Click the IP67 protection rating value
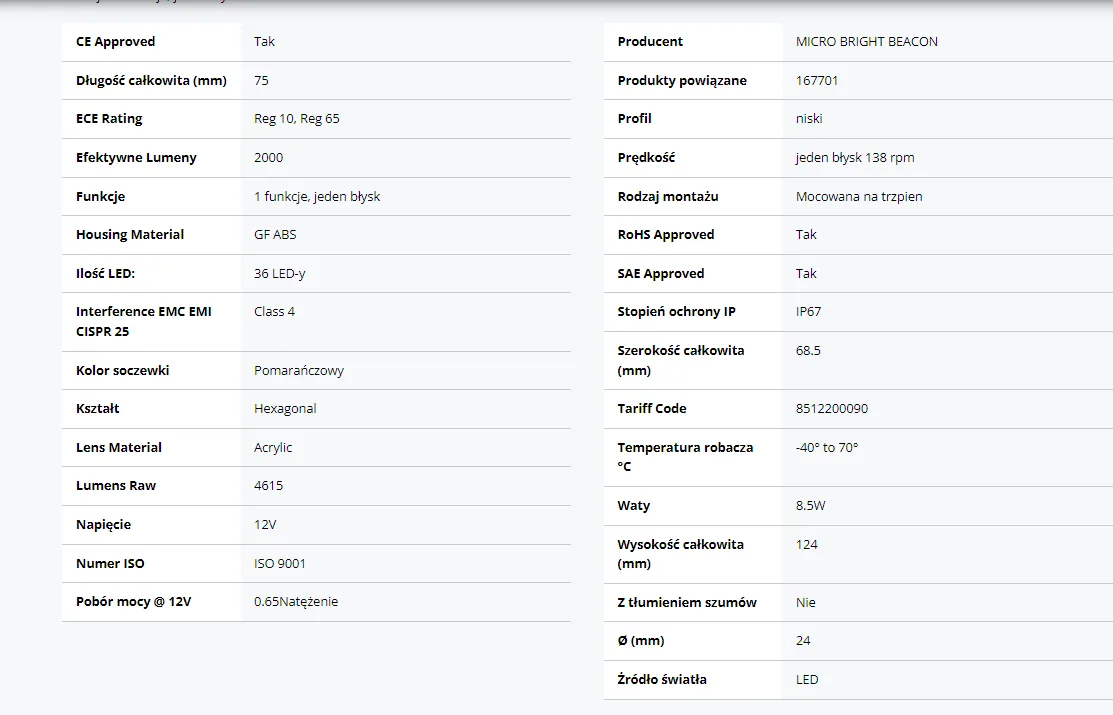 pyautogui.click(x=808, y=312)
